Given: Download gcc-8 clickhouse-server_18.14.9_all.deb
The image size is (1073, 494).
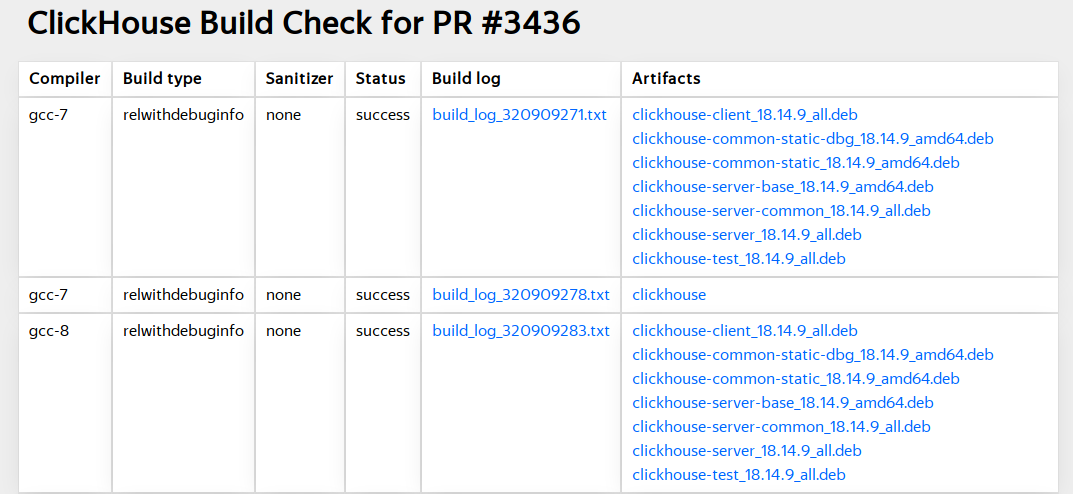Looking at the screenshot, I should coord(746,451).
